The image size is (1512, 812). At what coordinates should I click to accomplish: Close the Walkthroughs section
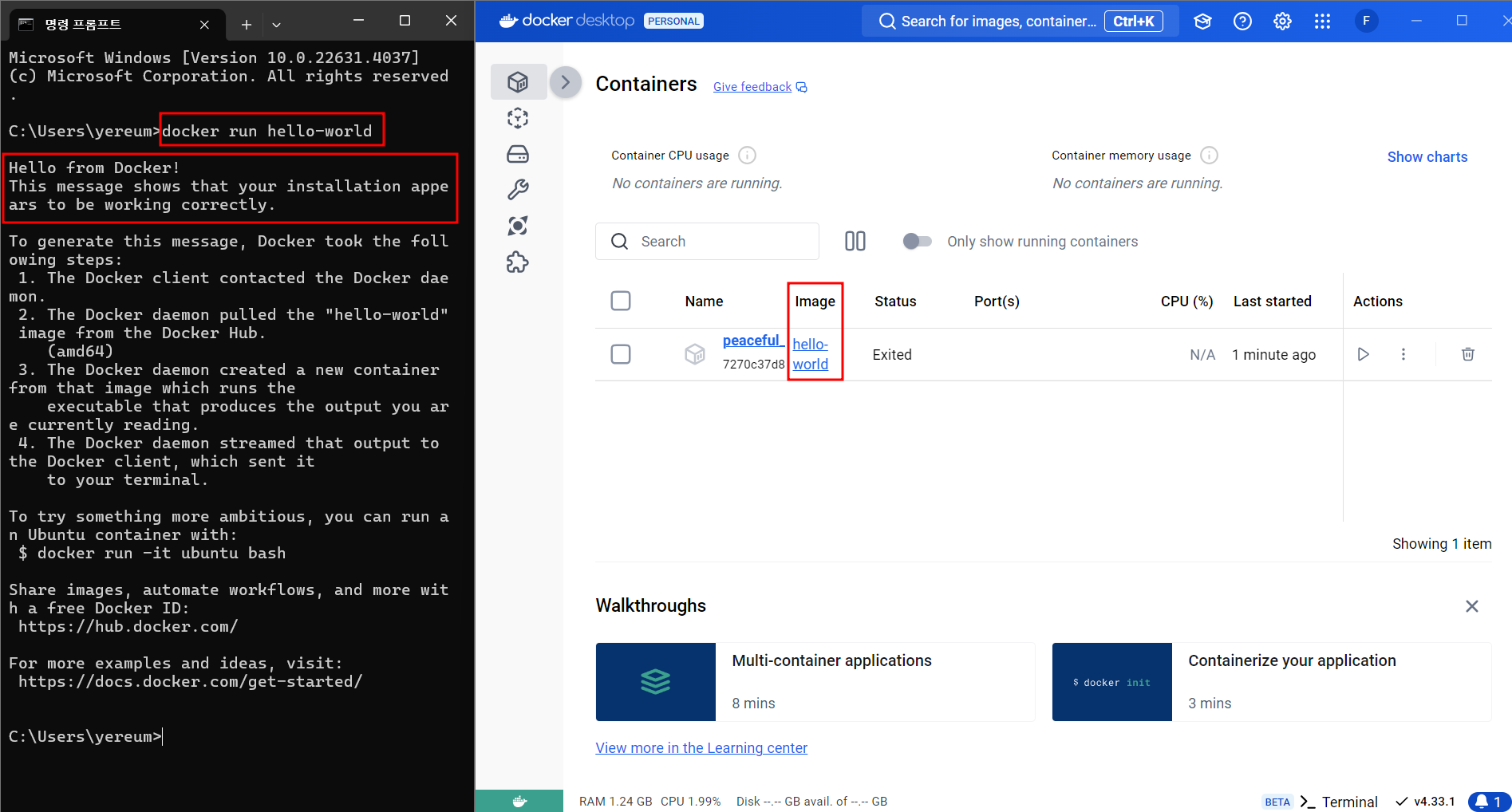click(1471, 606)
